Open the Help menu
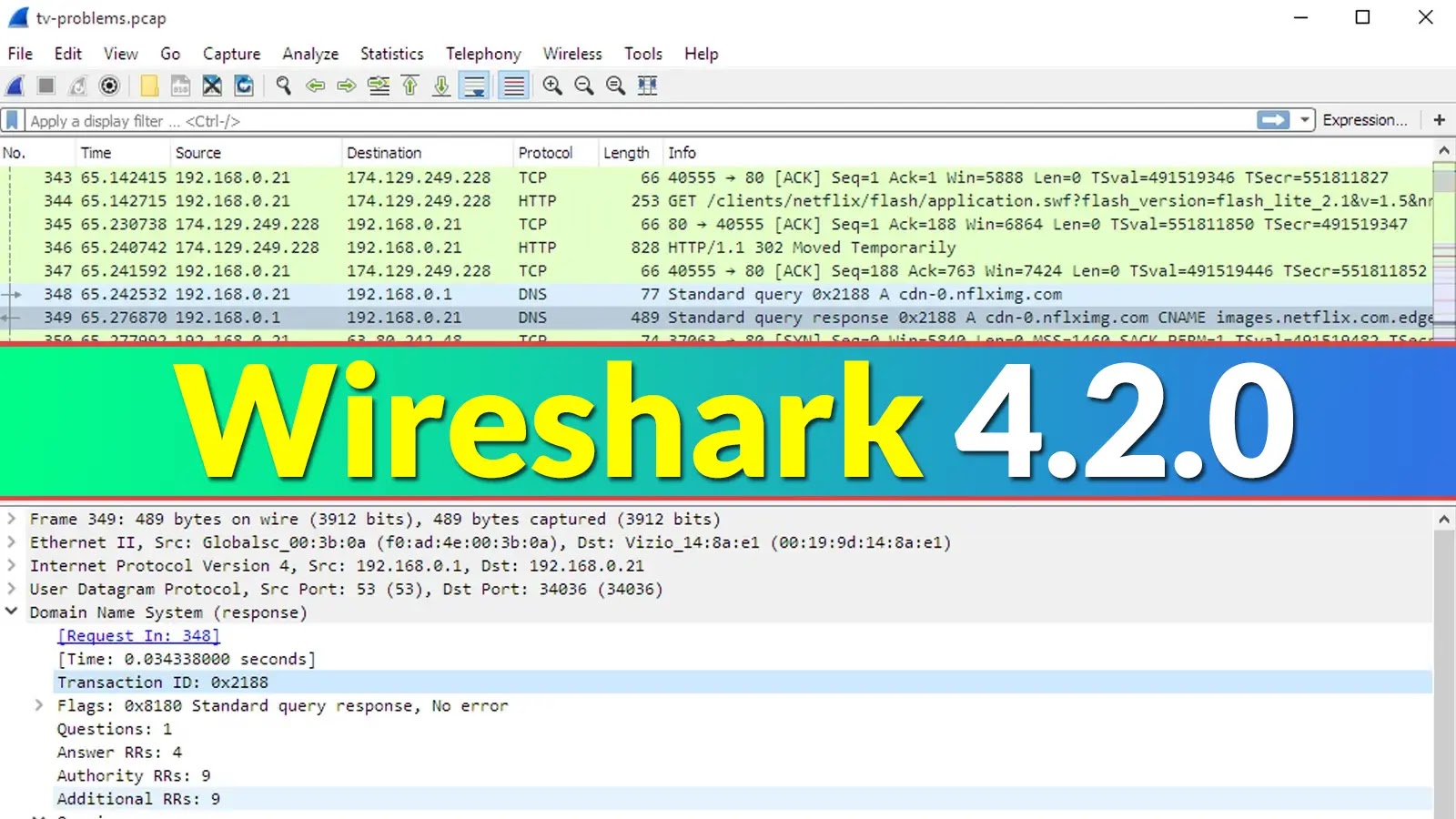Screen dimensions: 1456x819 click(x=701, y=54)
